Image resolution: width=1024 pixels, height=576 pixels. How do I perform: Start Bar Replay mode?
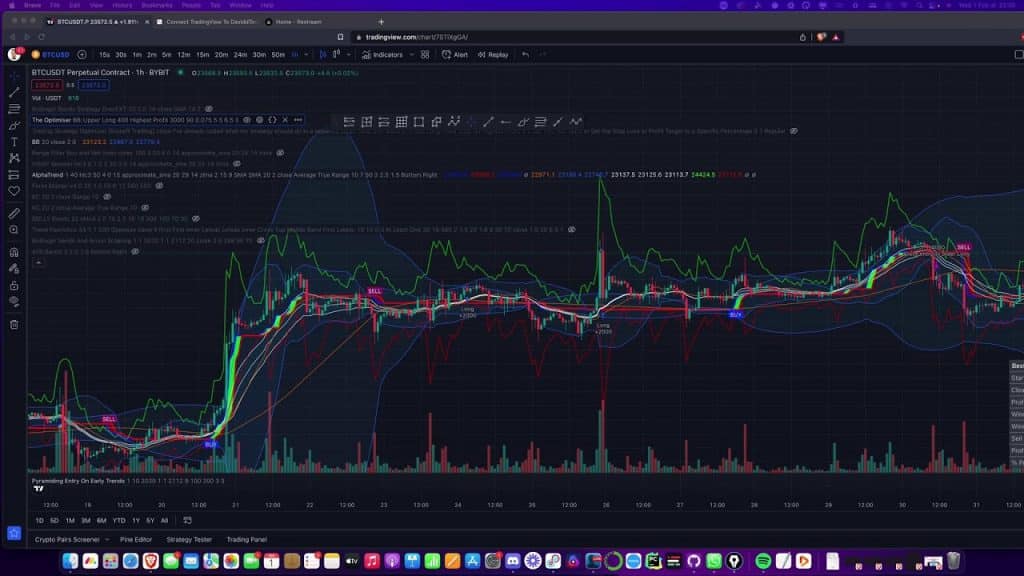[x=492, y=55]
